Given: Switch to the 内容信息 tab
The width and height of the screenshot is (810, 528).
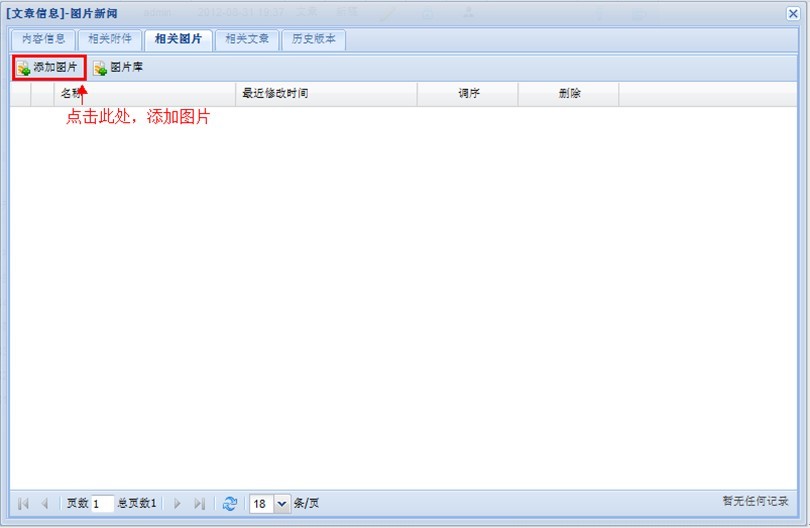Looking at the screenshot, I should pos(43,40).
